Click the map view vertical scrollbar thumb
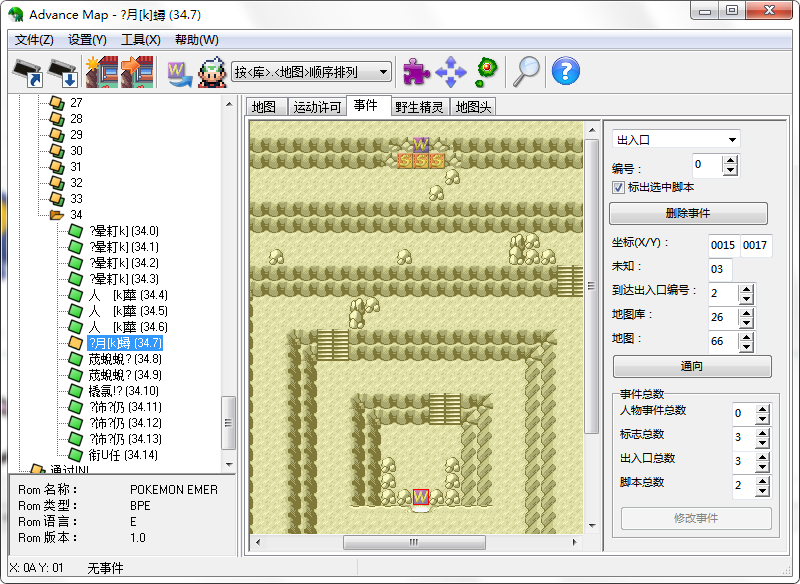This screenshot has width=800, height=584. 592,286
